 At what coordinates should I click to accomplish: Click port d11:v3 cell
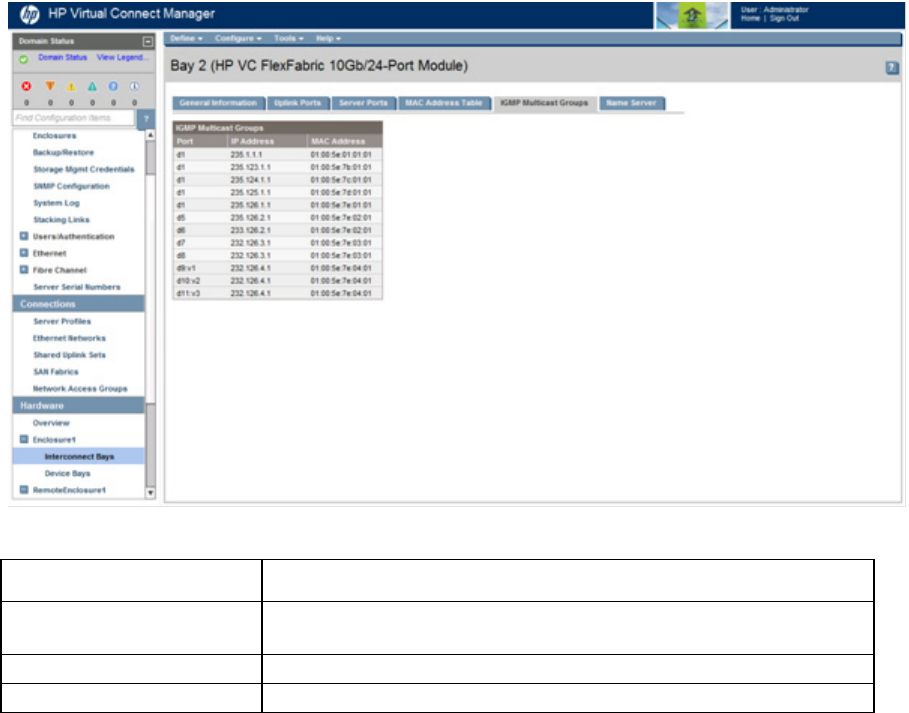pyautogui.click(x=188, y=294)
